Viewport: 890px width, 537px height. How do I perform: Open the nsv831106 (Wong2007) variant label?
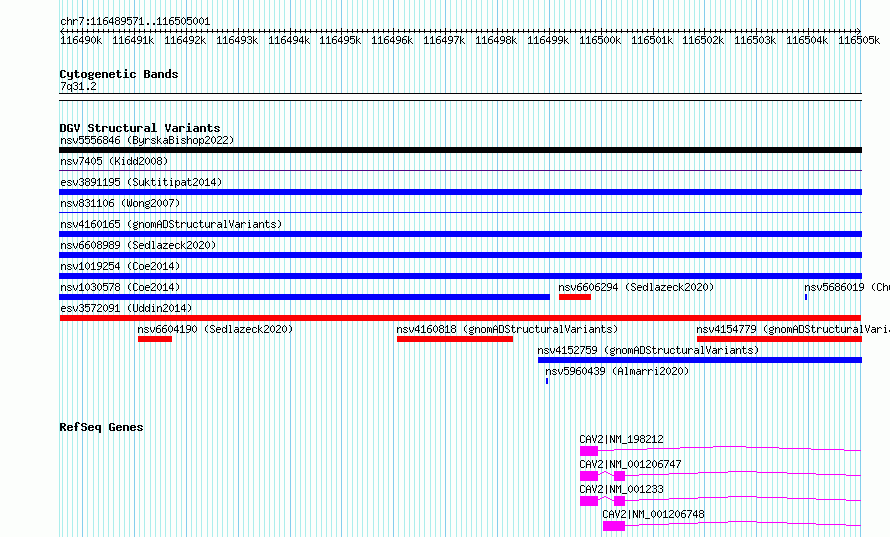tap(120, 203)
